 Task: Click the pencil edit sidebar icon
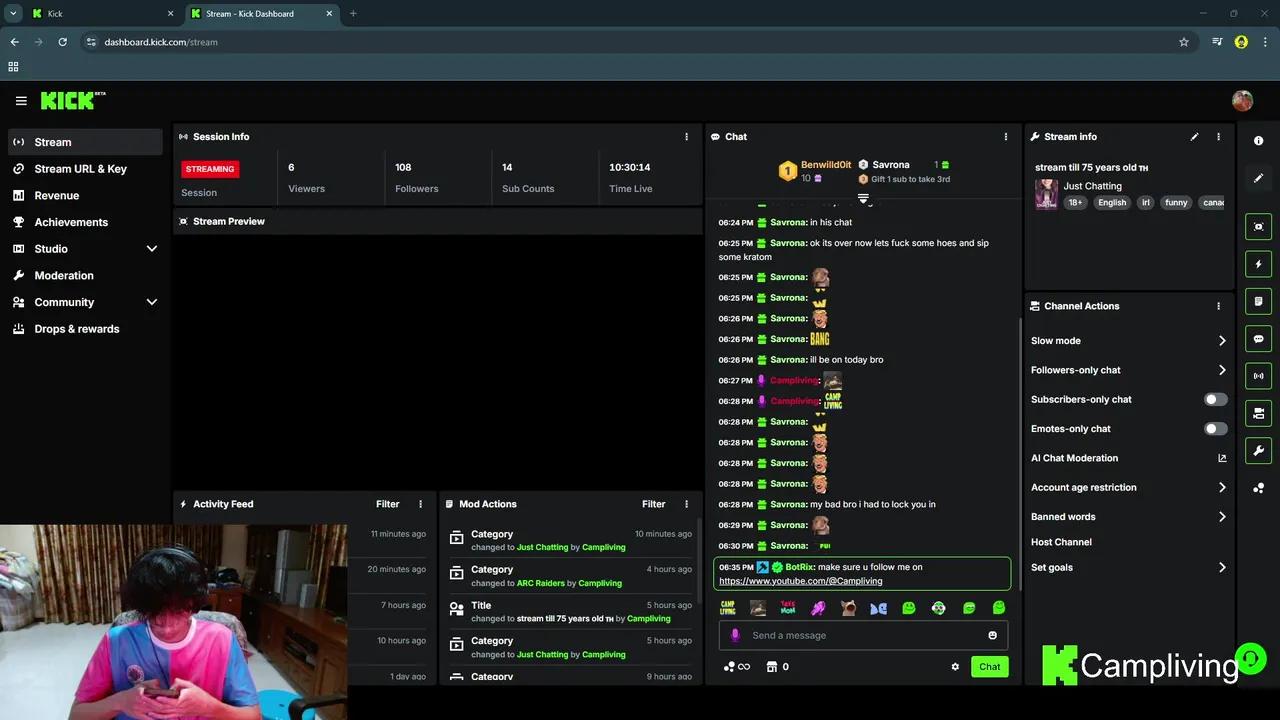pyautogui.click(x=1259, y=178)
